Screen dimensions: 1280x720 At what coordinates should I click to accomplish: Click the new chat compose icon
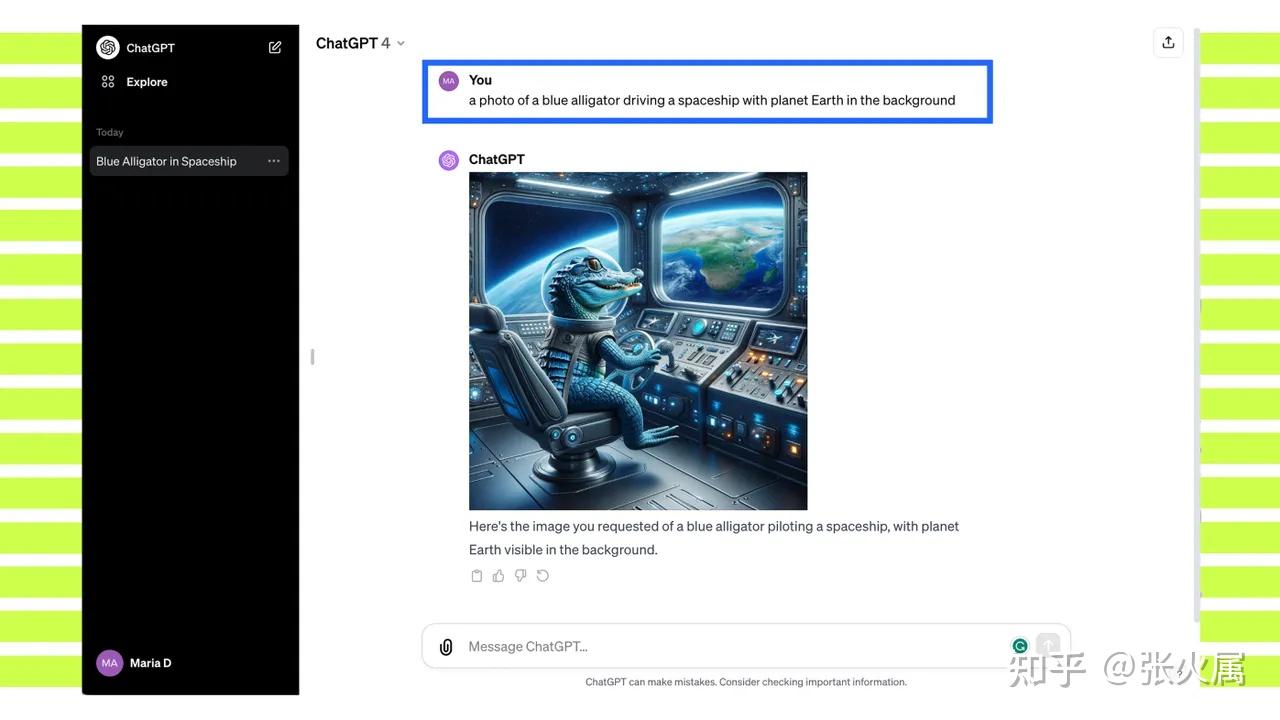click(x=275, y=47)
